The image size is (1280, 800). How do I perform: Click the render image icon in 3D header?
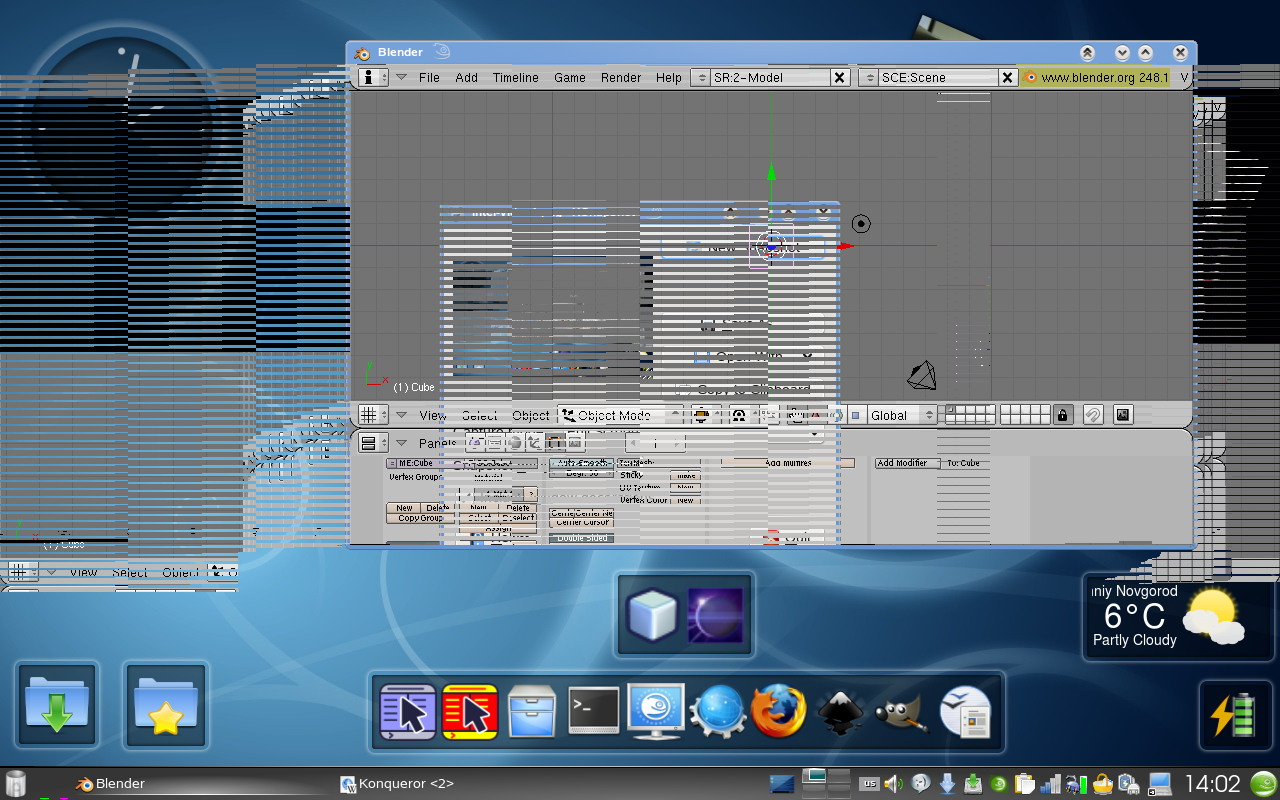pos(1123,415)
